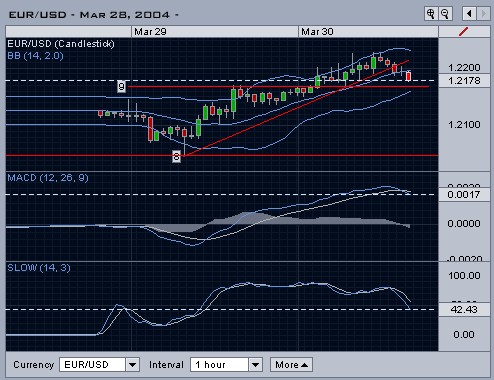
Task: Click the Currency label
Action: tap(34, 365)
